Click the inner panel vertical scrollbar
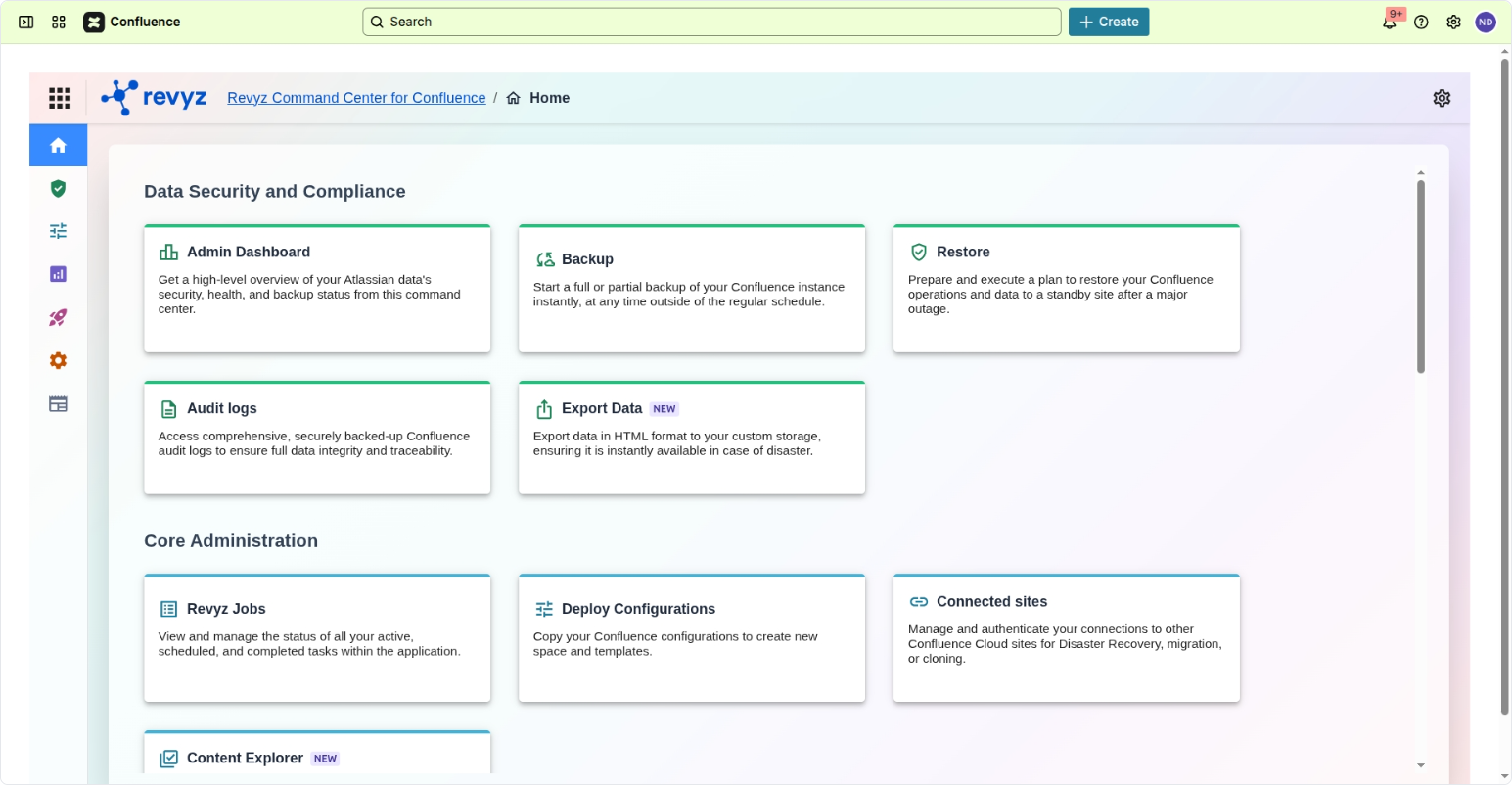Screen dimensions: 1512x785 [x=1420, y=276]
